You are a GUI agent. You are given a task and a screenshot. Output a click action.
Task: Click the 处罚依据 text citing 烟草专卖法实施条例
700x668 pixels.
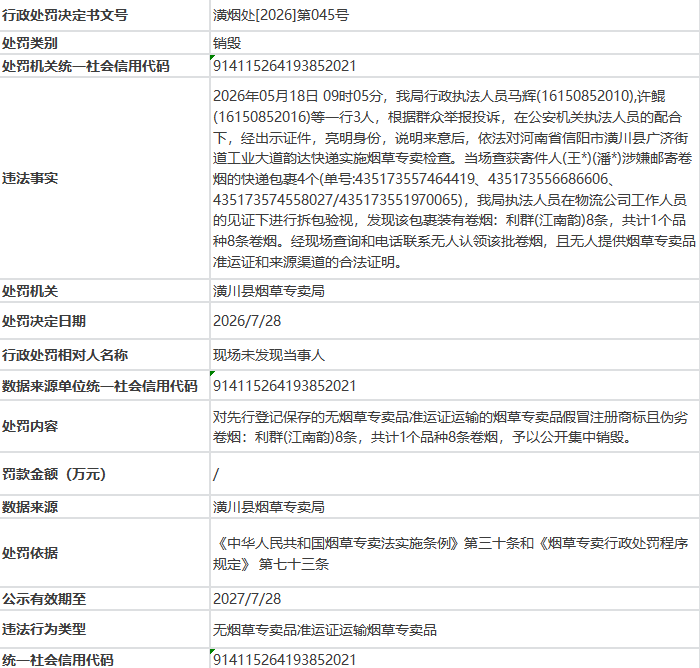pyautogui.click(x=450, y=554)
